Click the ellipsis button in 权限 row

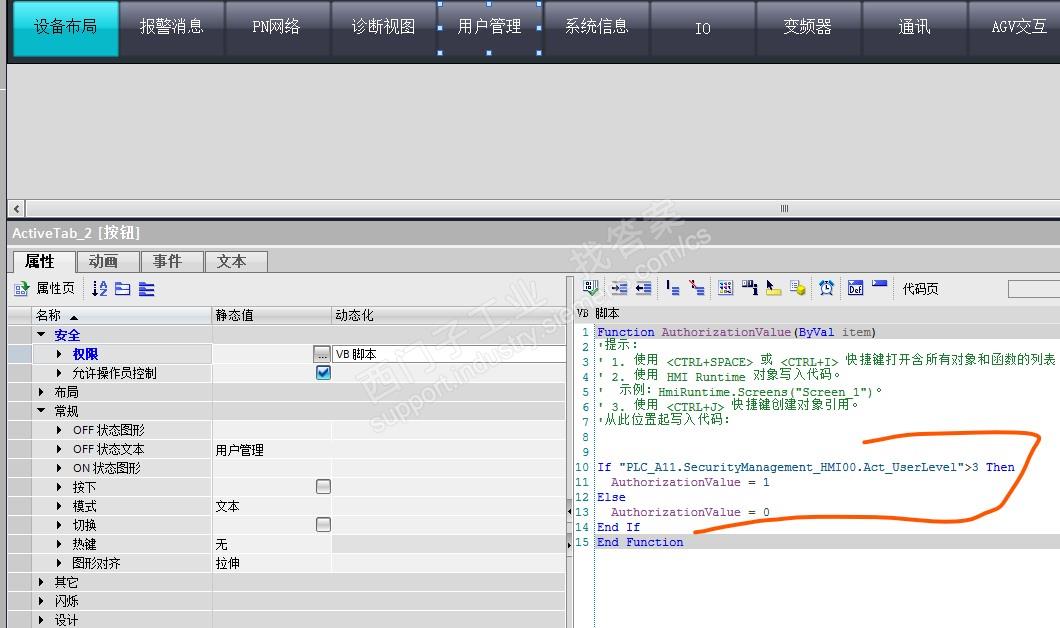(x=322, y=354)
